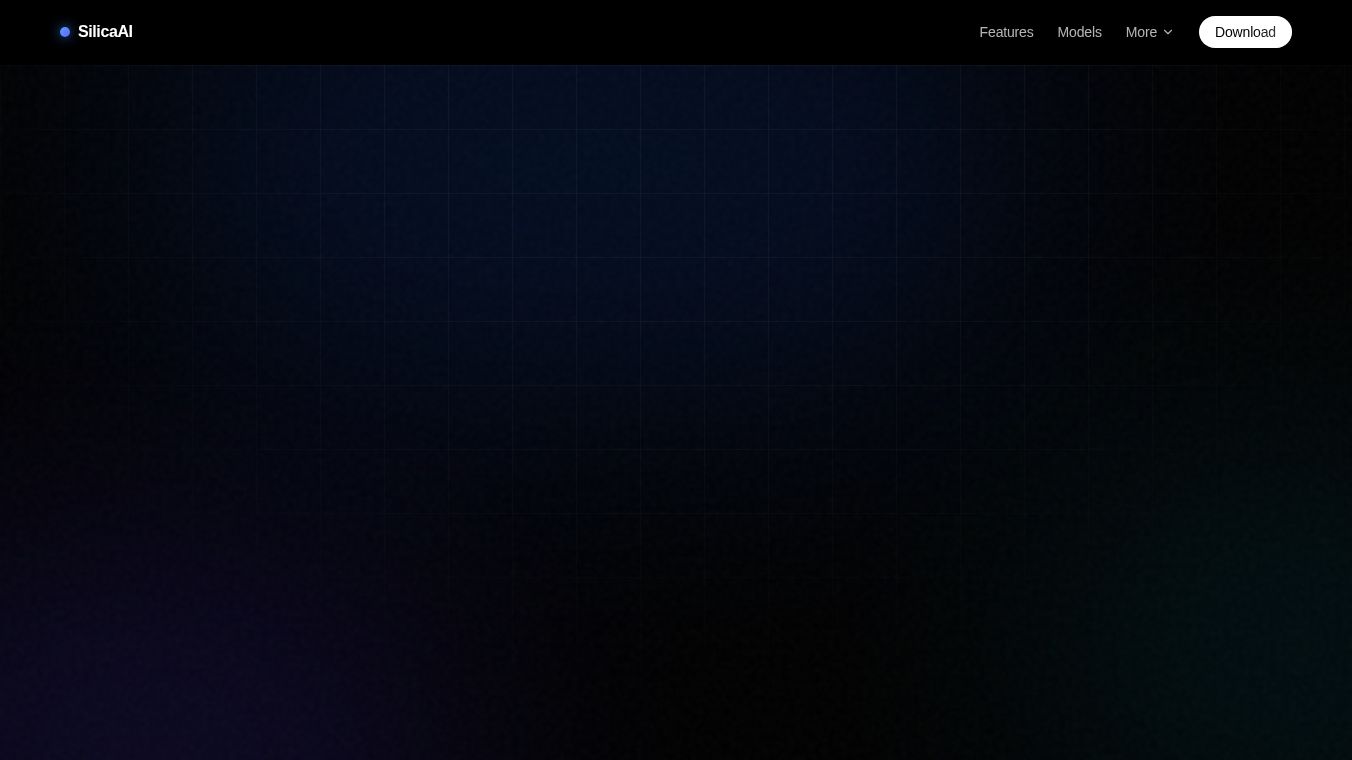Click the chevron arrow beside More

1168,32
